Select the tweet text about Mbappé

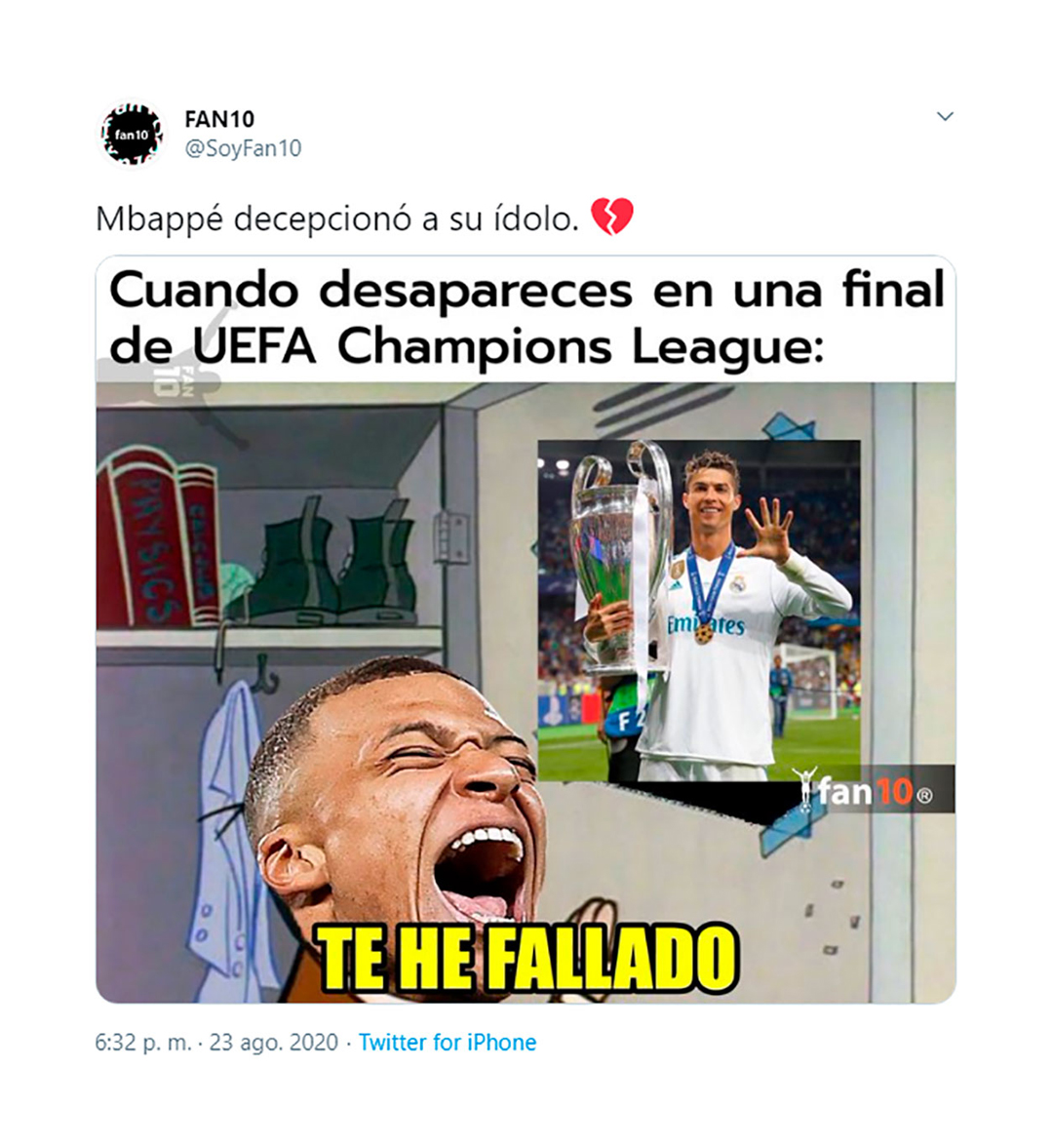tap(337, 218)
